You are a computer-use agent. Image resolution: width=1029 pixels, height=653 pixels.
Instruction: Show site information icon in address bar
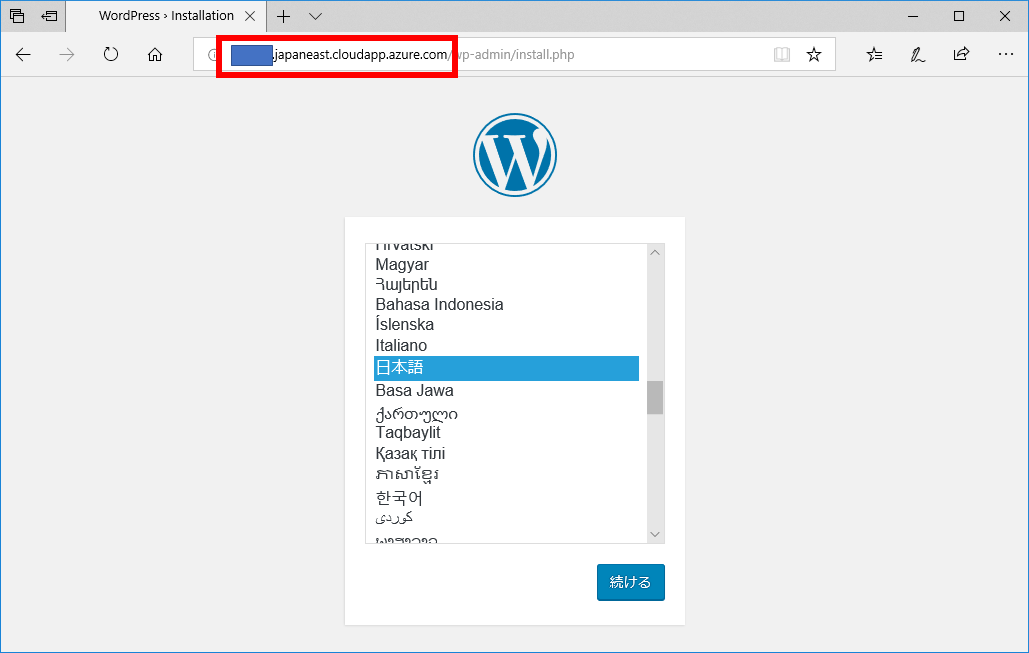point(211,54)
